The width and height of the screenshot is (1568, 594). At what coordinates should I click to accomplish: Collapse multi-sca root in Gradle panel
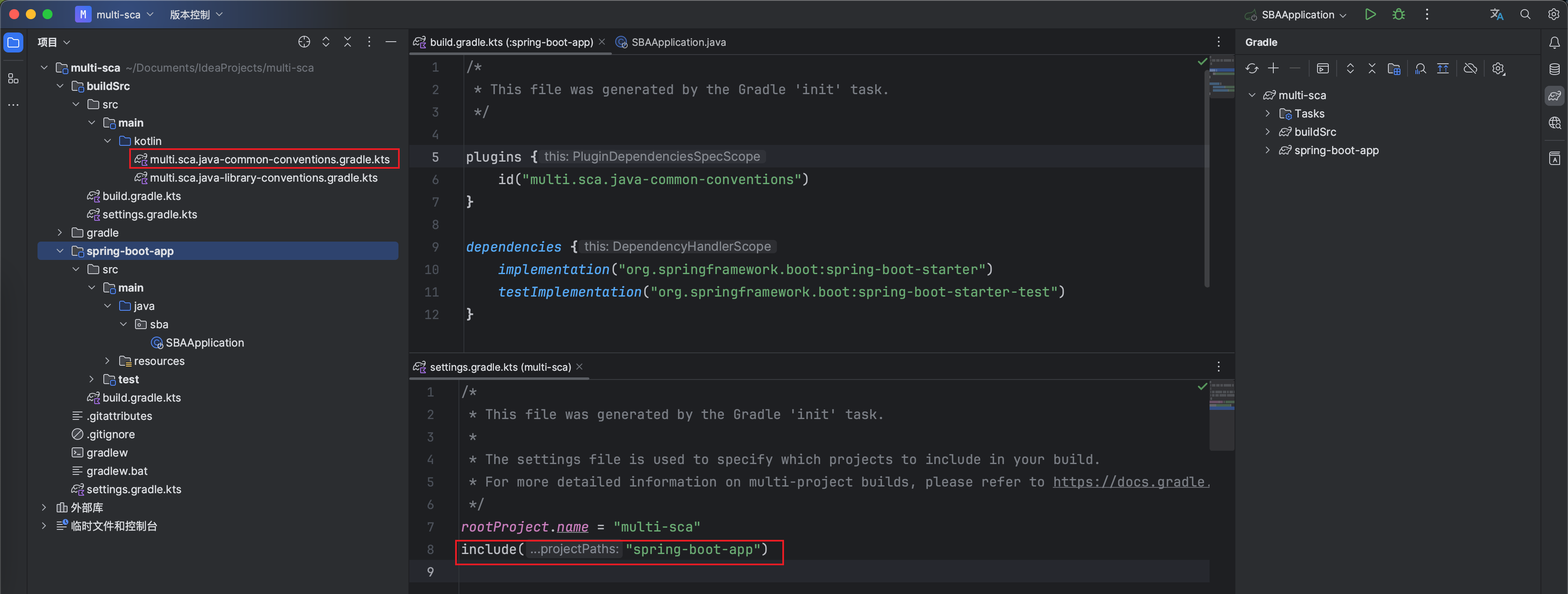coord(1252,95)
